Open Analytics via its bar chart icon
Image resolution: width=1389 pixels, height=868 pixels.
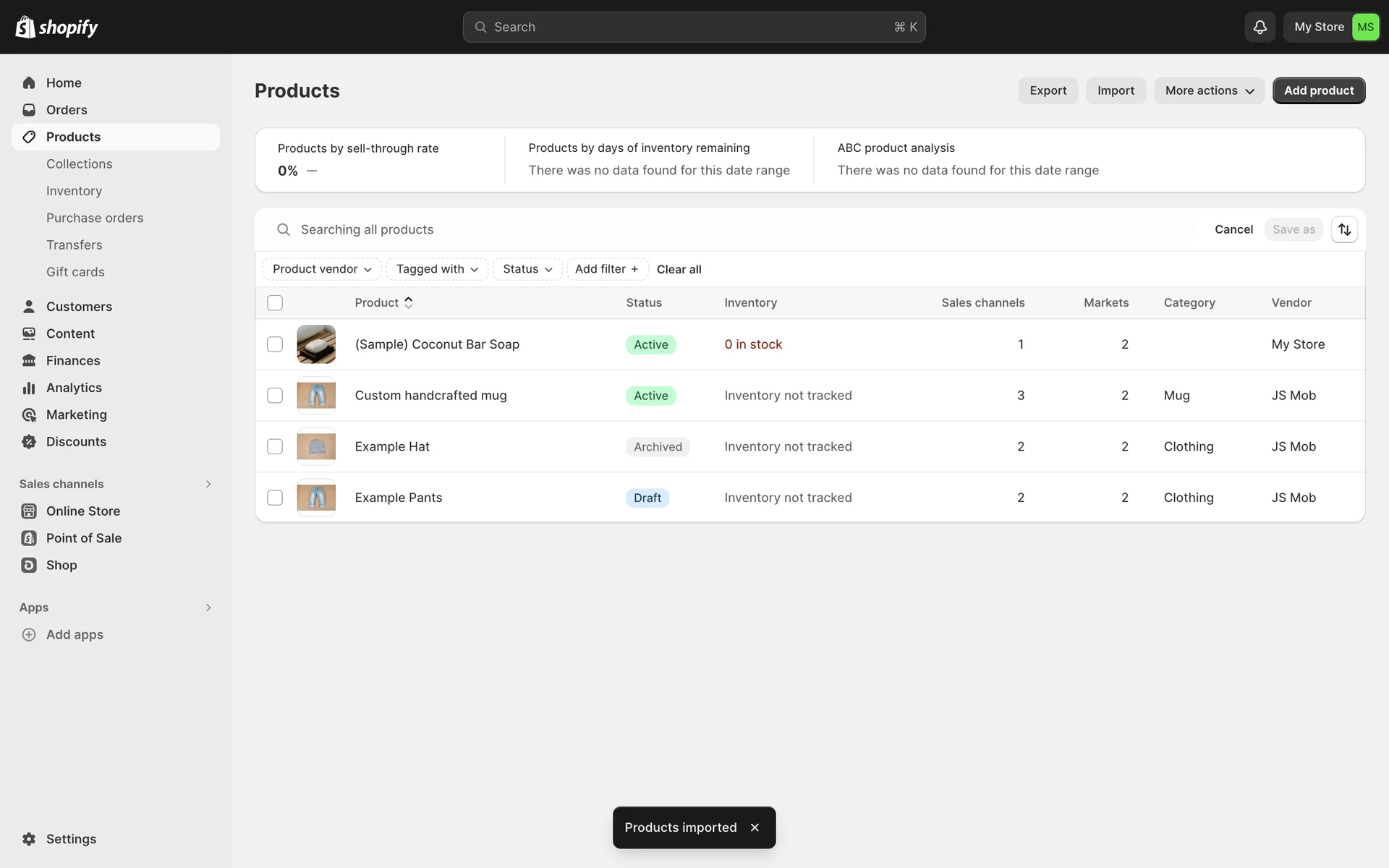29,388
